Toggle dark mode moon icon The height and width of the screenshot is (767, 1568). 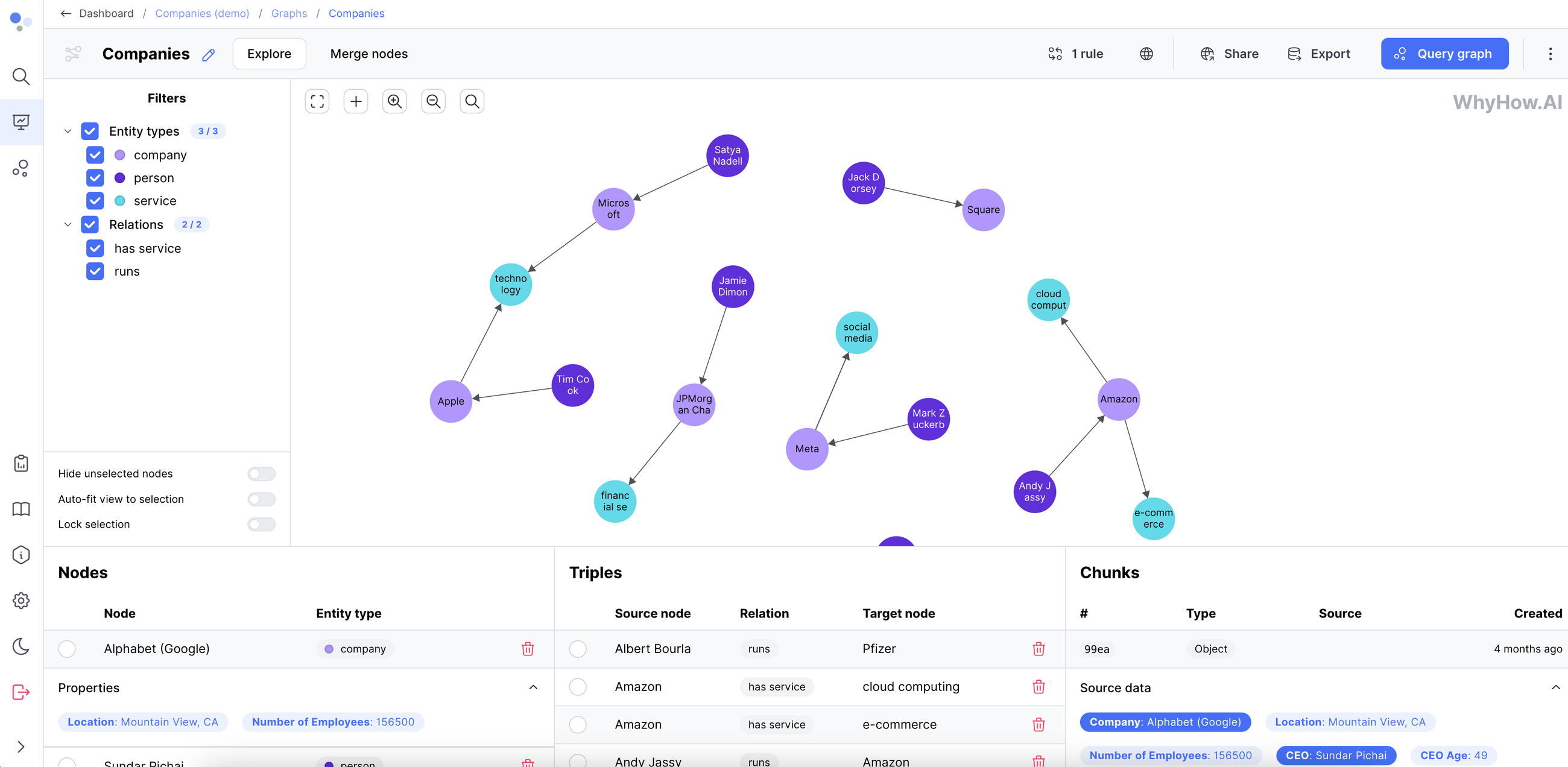(x=21, y=646)
